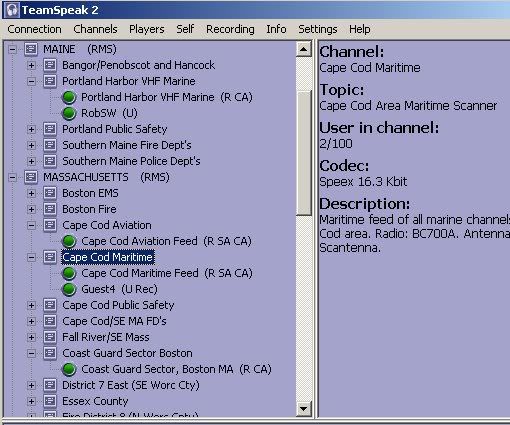510x425 pixels.
Task: Click the Boston EMS channel icon
Action: (x=50, y=193)
